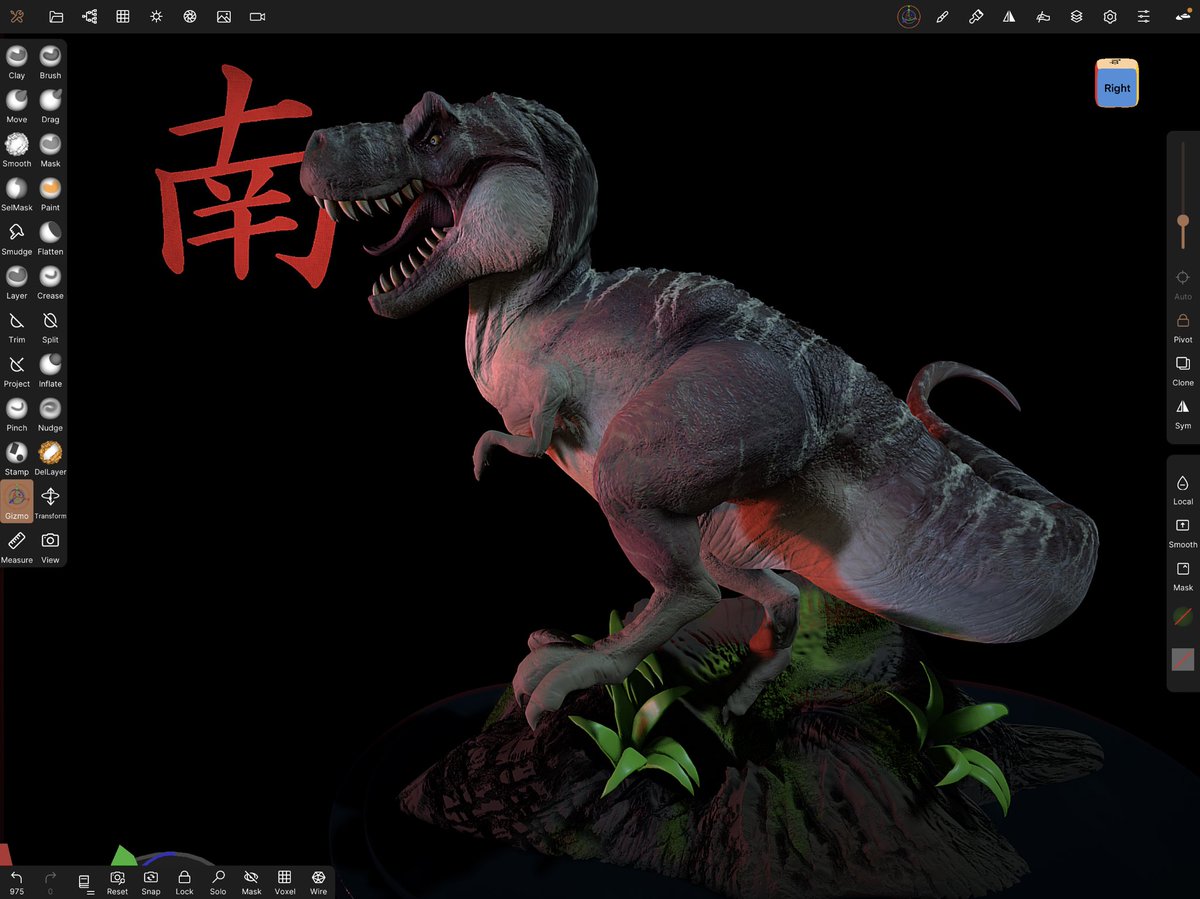Open the Nomad logo menu
The width and height of the screenshot is (1200, 899).
(17, 17)
